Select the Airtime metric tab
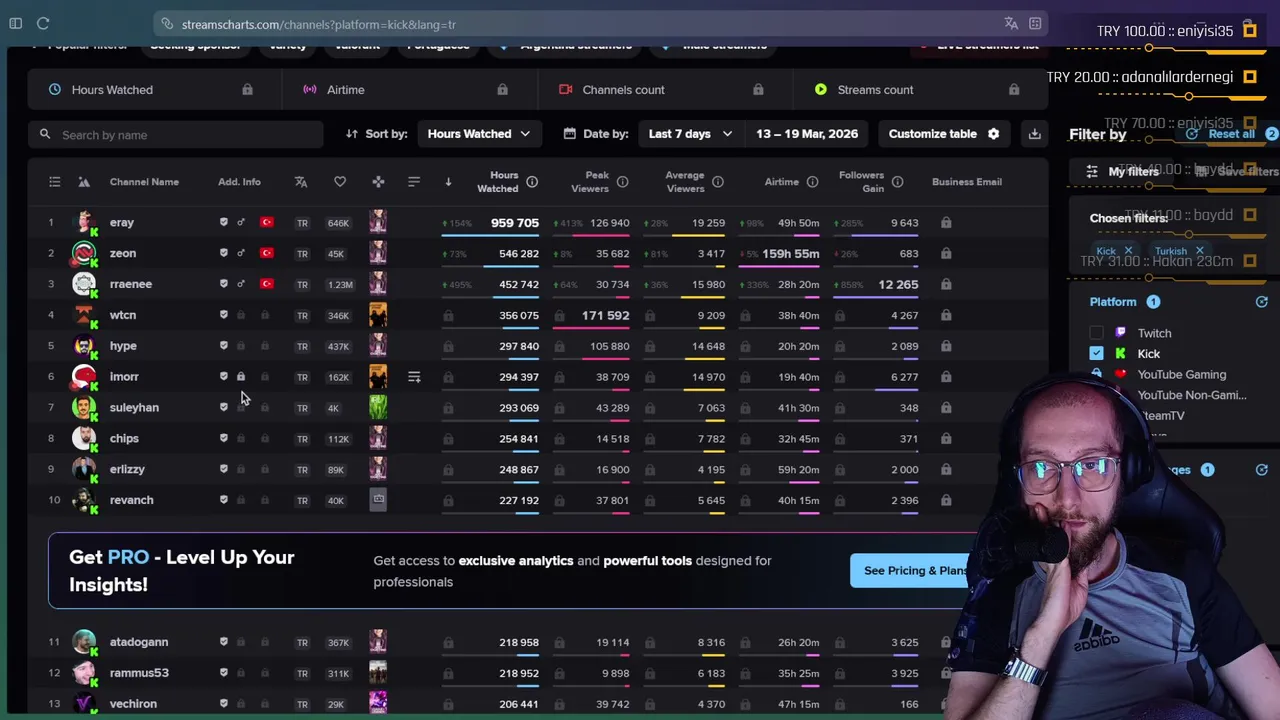This screenshot has width=1280, height=720. 410,90
